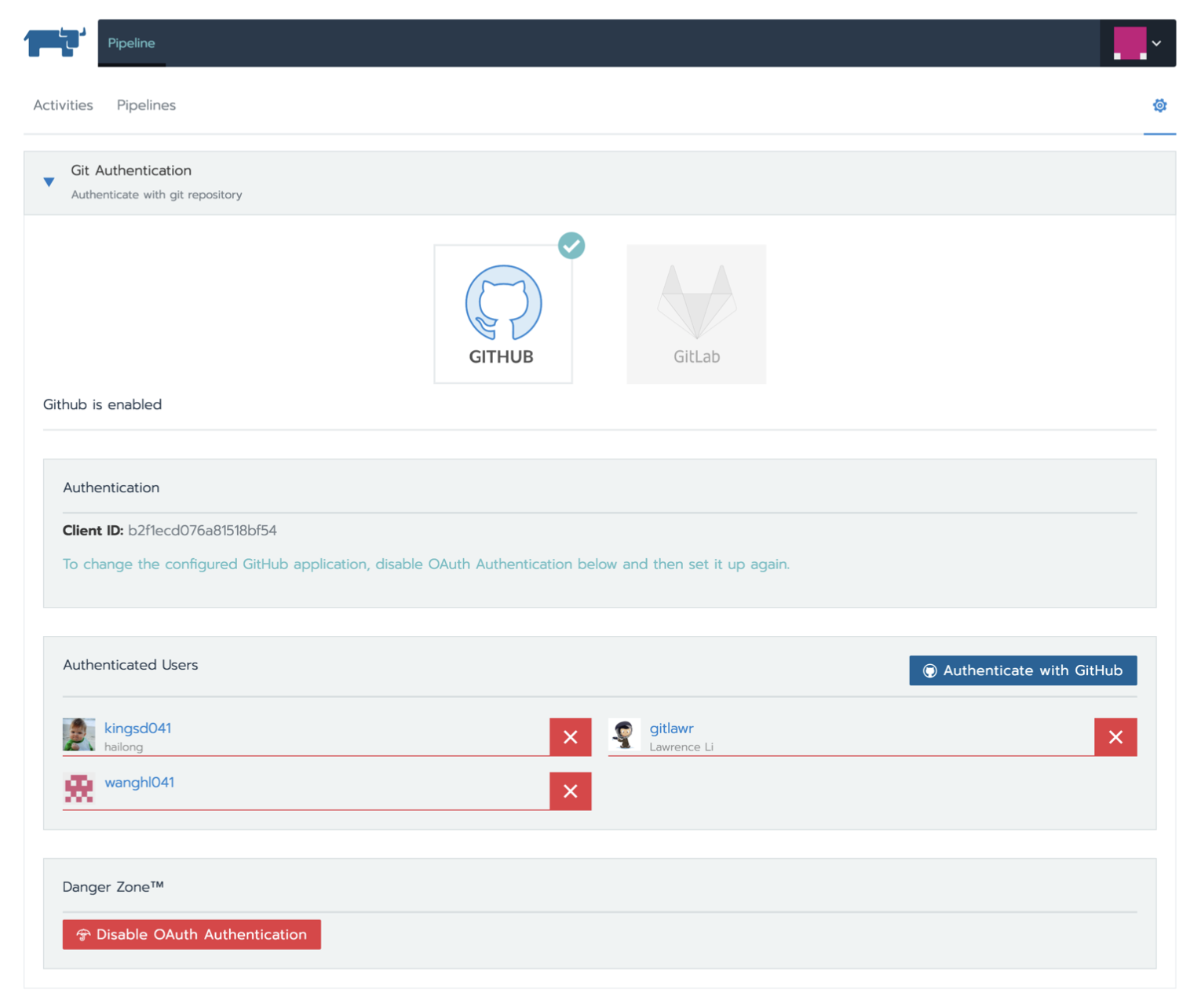
Task: Click the GitHub enabled checkmark badge
Action: point(571,246)
